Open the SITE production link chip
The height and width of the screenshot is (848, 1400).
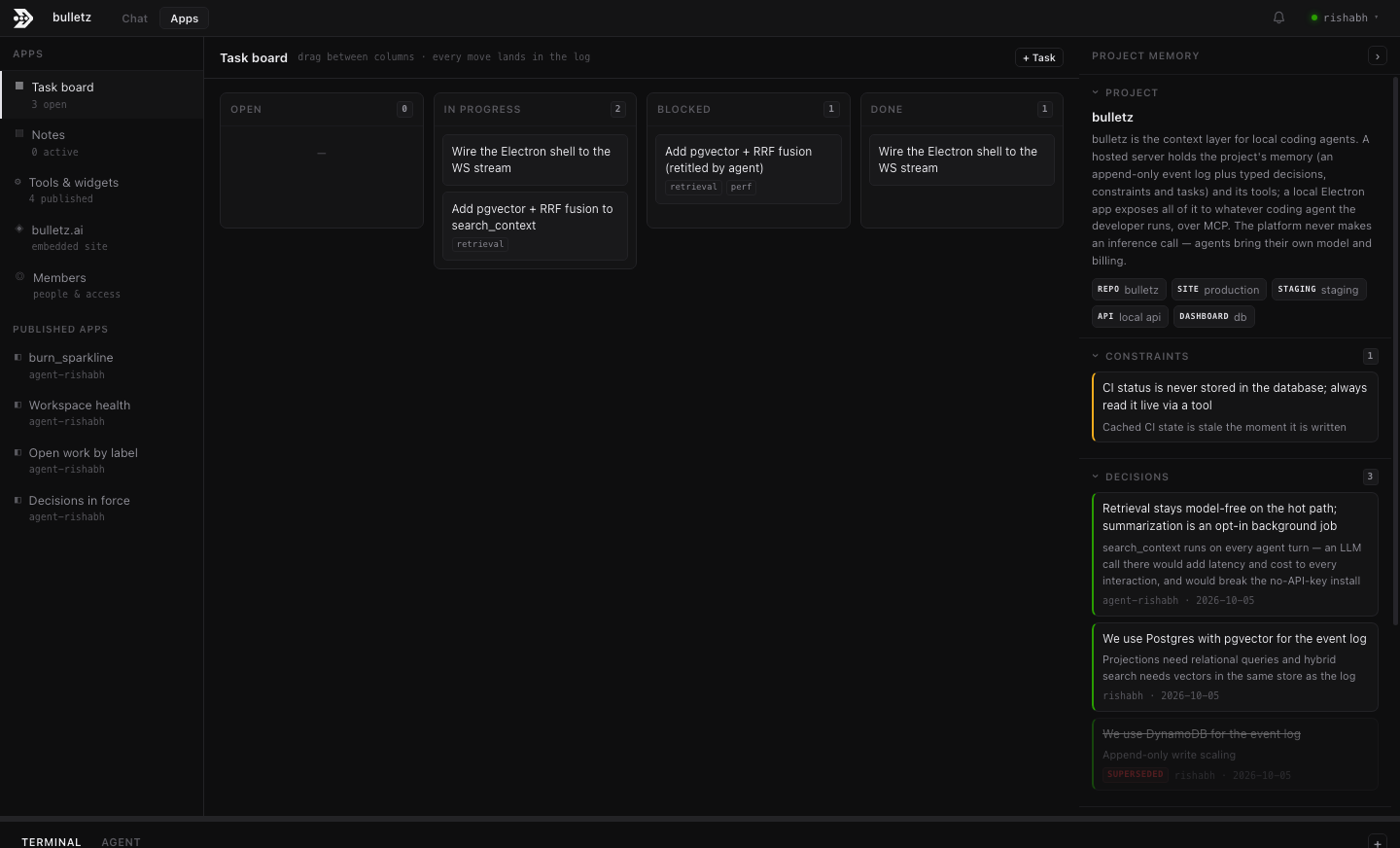[x=1218, y=290]
